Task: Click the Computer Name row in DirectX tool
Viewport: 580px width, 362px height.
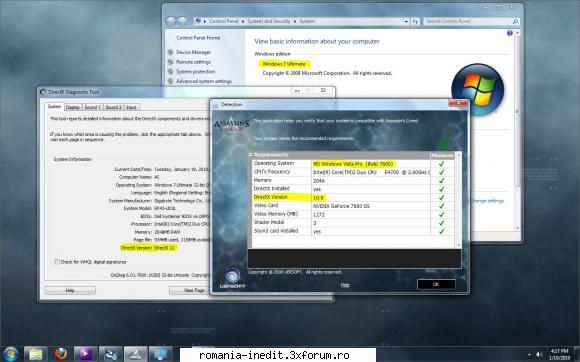Action: click(139, 177)
